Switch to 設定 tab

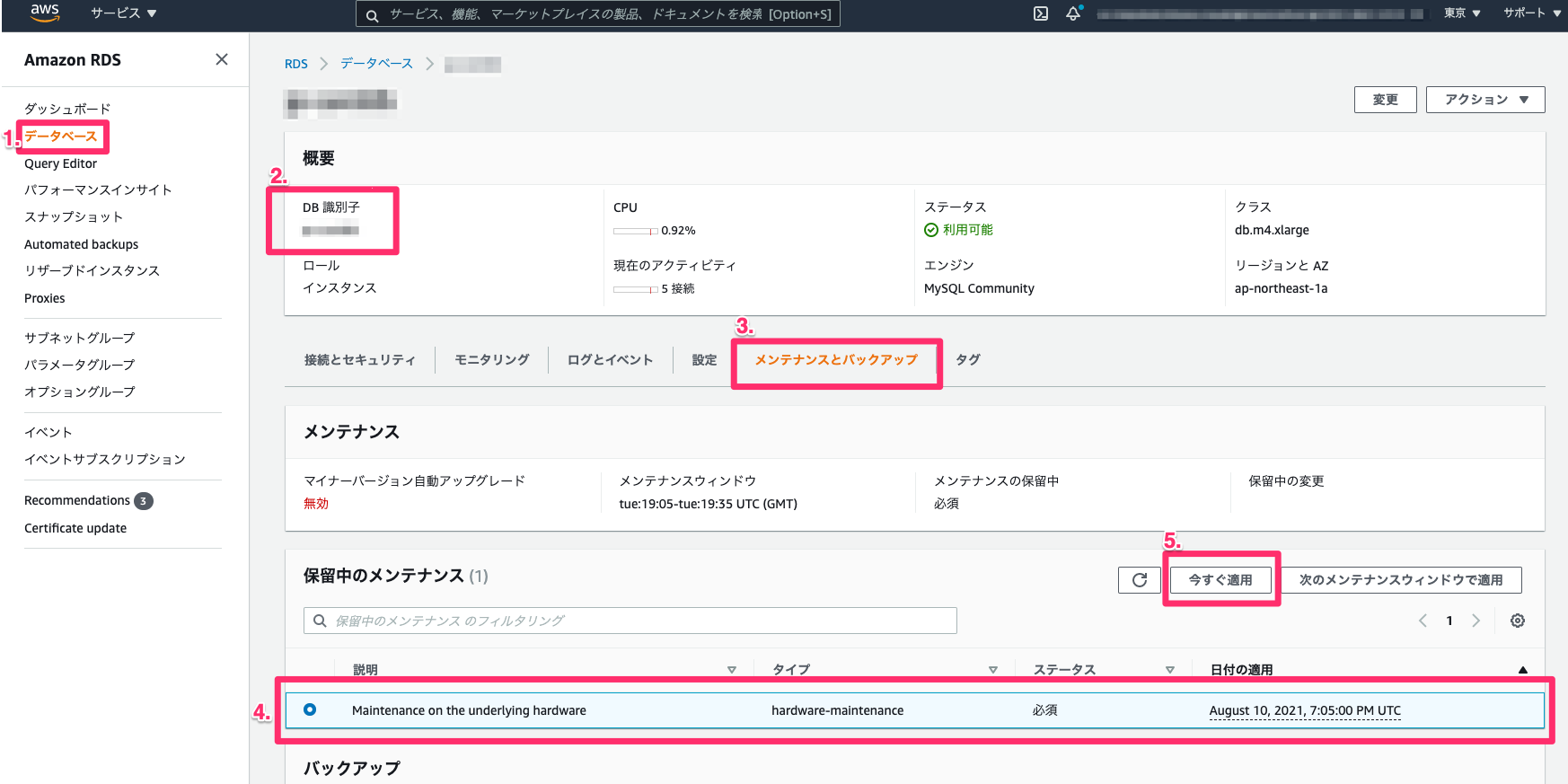(705, 360)
